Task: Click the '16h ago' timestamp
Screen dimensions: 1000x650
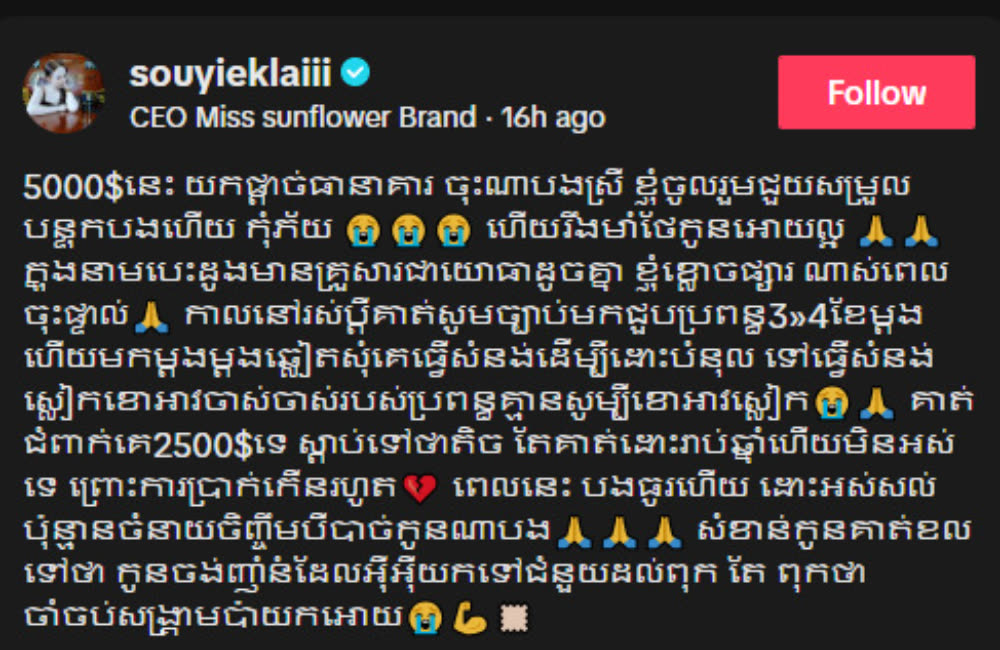Action: [x=553, y=117]
